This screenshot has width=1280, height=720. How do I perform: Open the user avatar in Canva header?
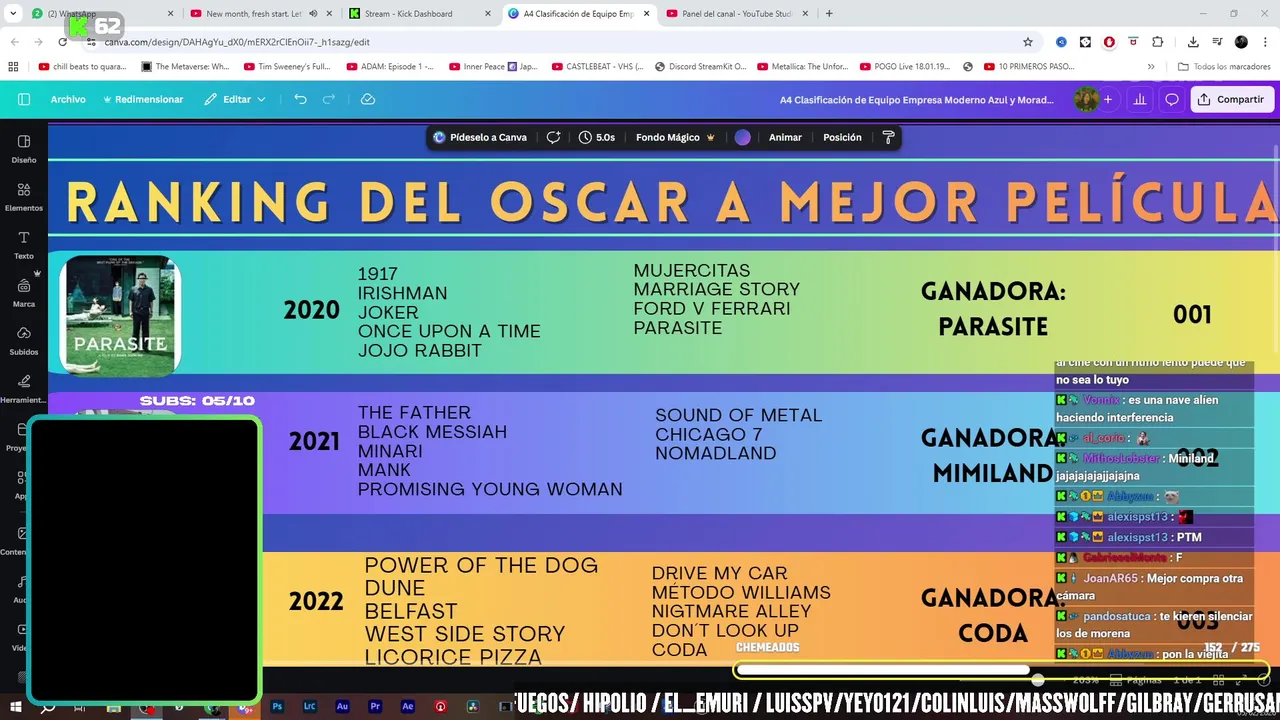click(1085, 99)
